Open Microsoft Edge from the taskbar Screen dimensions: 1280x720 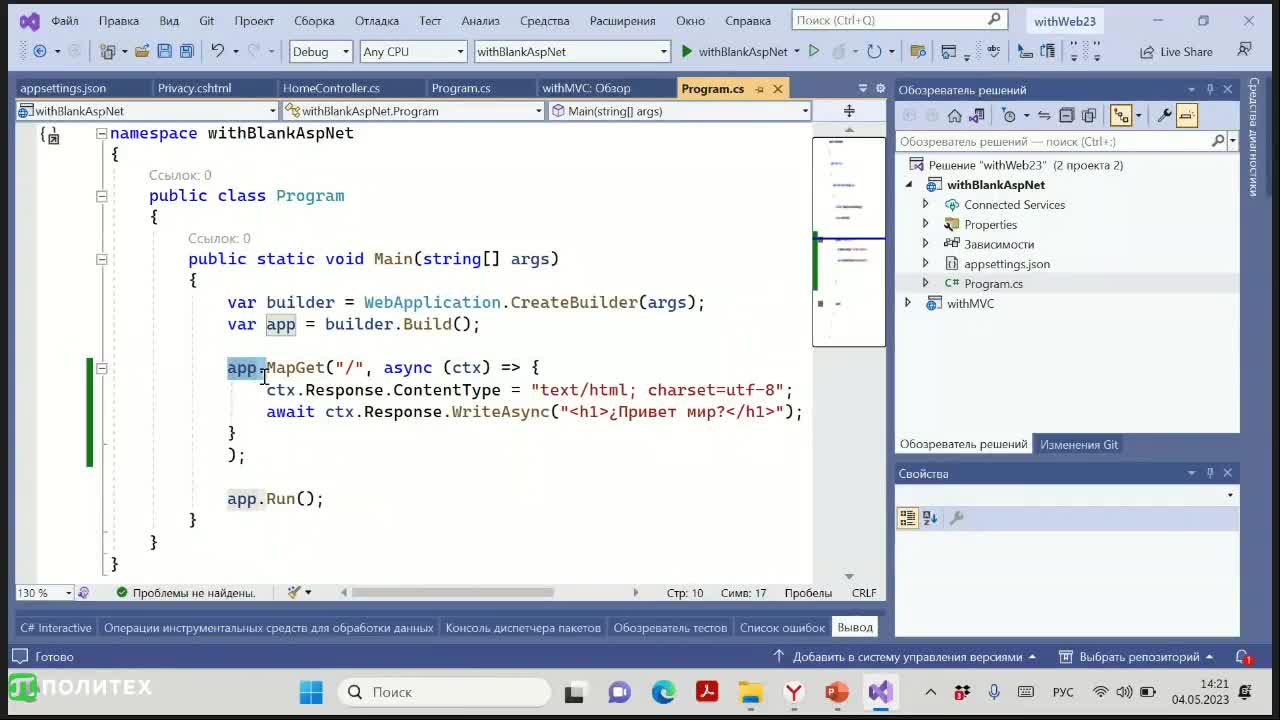(x=664, y=692)
